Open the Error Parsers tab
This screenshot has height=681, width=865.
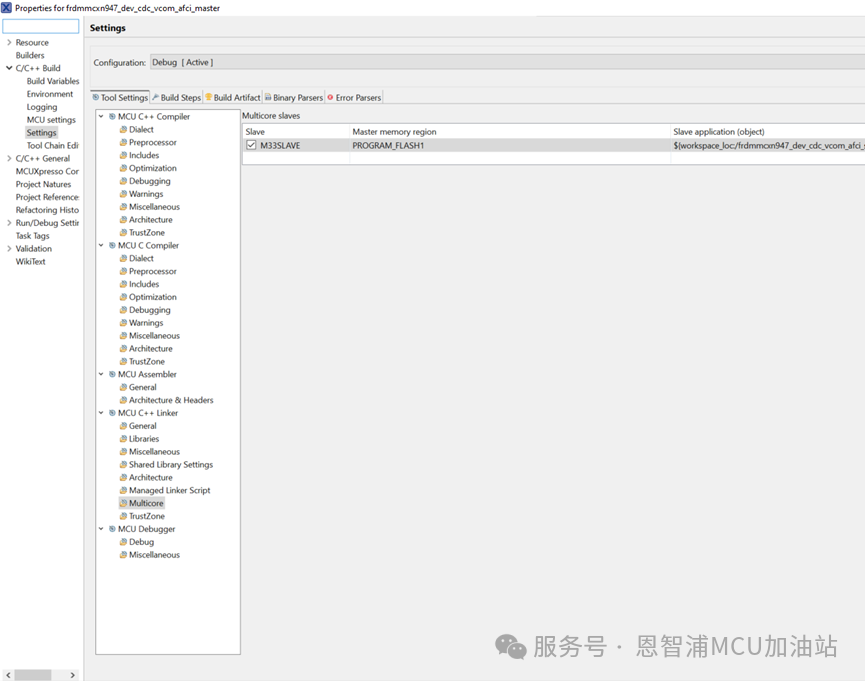pyautogui.click(x=354, y=98)
